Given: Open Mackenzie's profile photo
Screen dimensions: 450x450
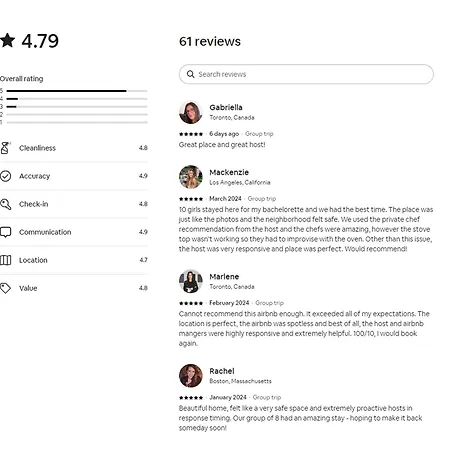Looking at the screenshot, I should pyautogui.click(x=191, y=177).
